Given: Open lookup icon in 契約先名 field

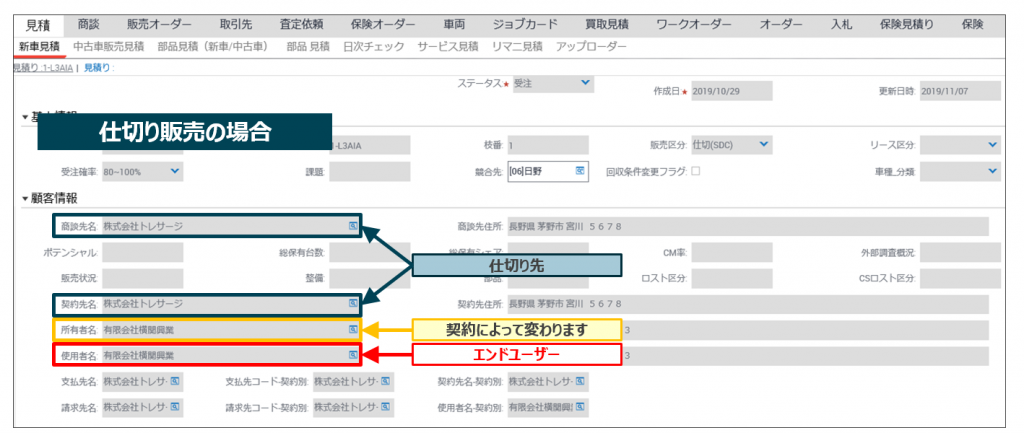Looking at the screenshot, I should pyautogui.click(x=352, y=302).
